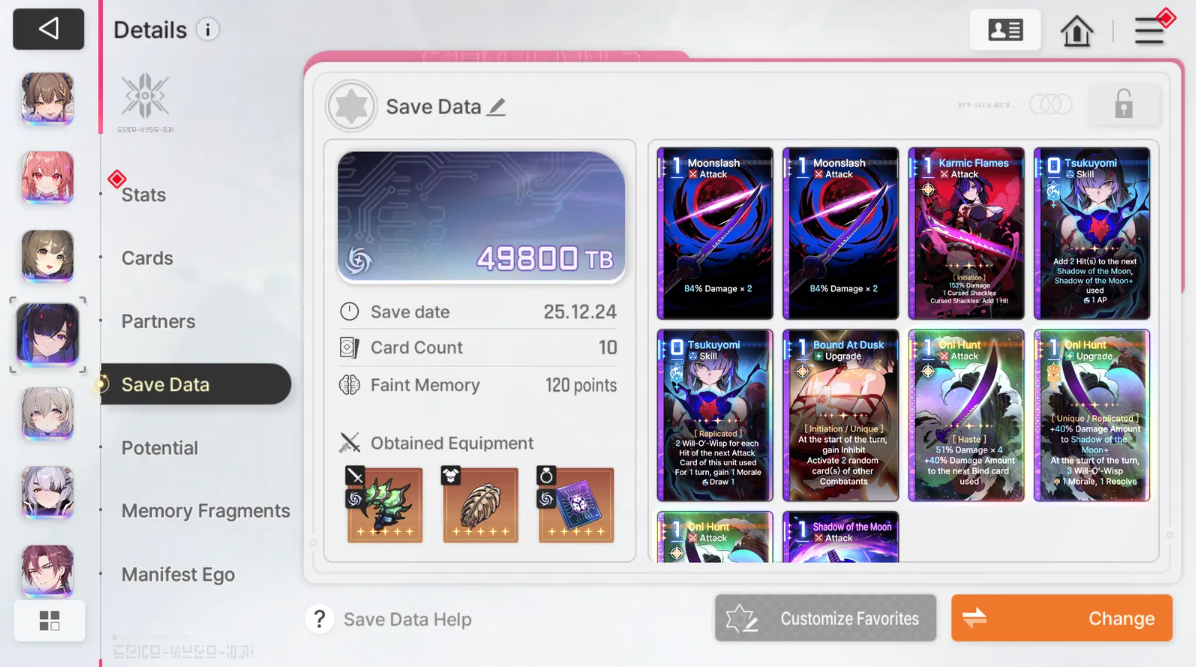Viewport: 1196px width, 667px height.
Task: Open the Cards menu item
Action: pos(147,258)
